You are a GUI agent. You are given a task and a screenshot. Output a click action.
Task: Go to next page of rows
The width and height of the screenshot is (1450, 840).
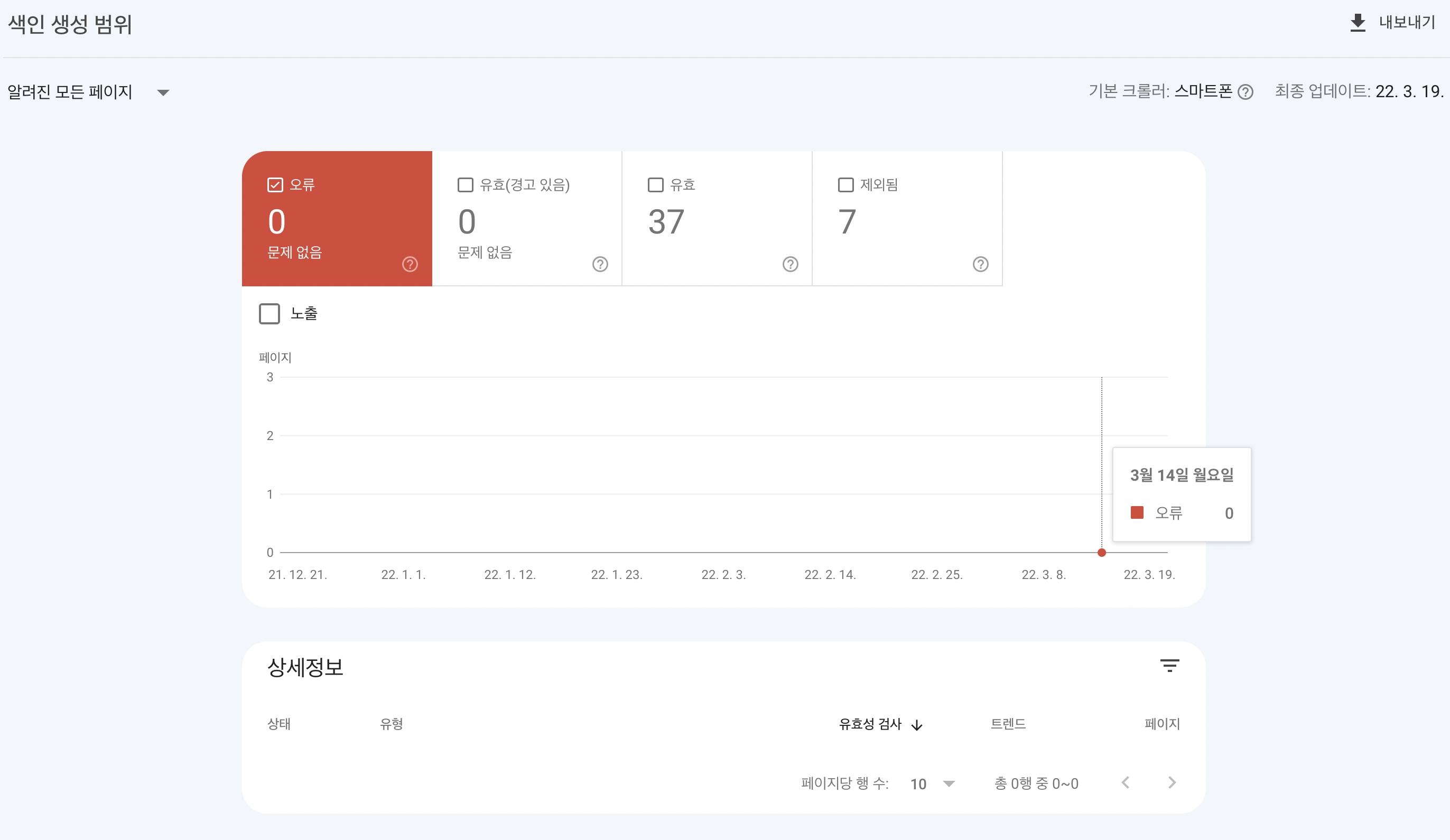(1172, 782)
